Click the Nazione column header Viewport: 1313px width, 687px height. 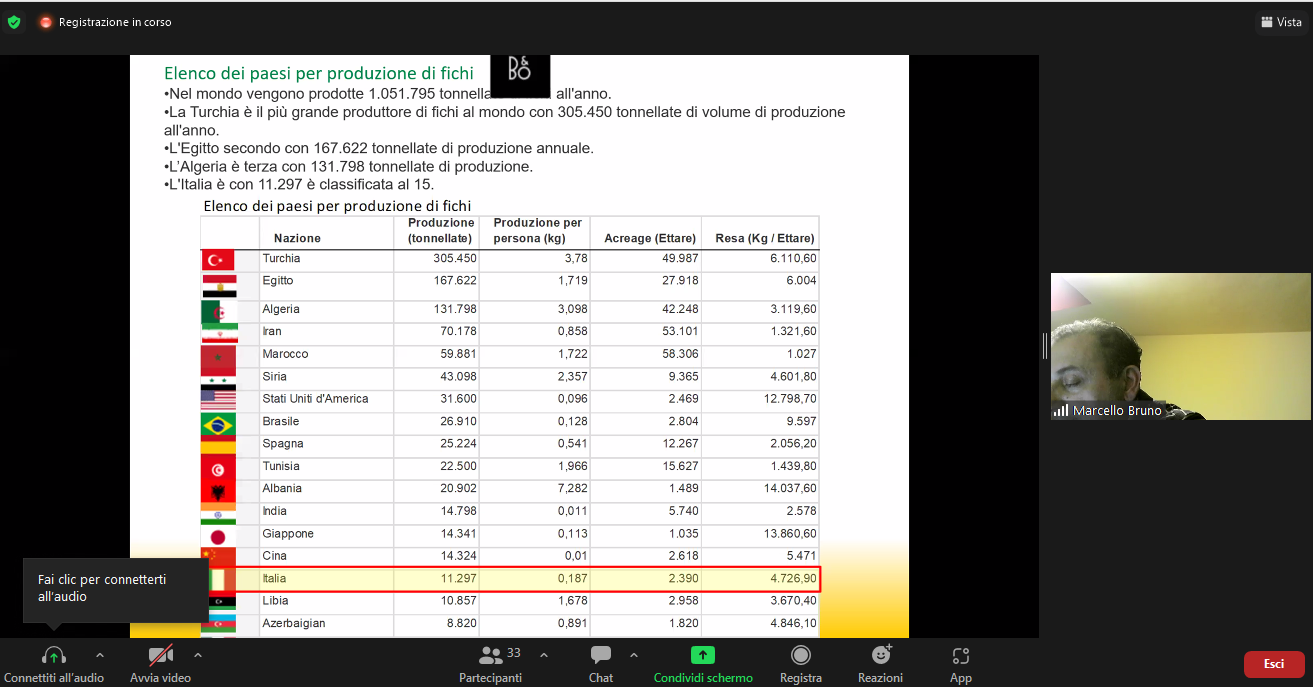[297, 238]
